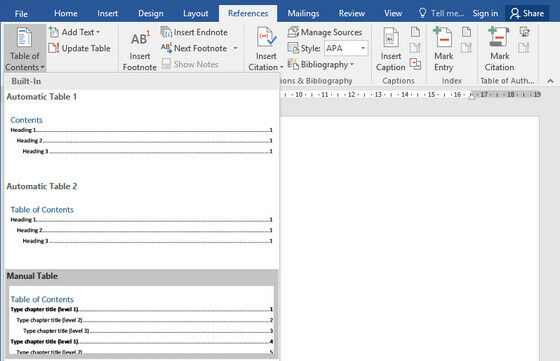Image resolution: width=560 pixels, height=361 pixels.
Task: Click the Insert Caption icon
Action: point(391,37)
